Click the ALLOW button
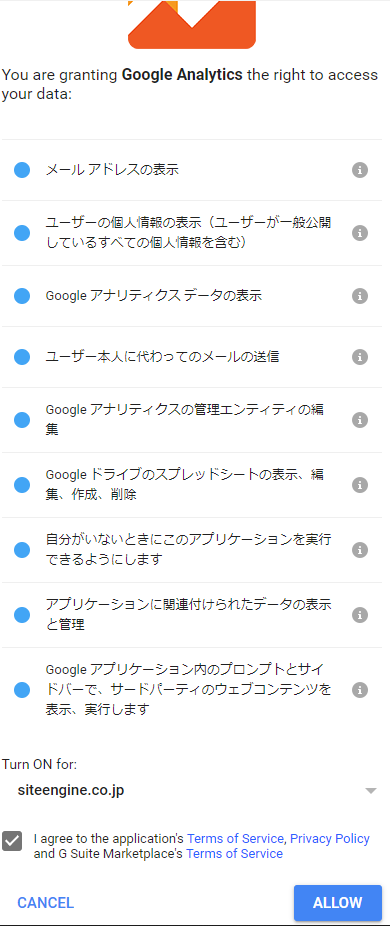This screenshot has width=390, height=926. [337, 903]
